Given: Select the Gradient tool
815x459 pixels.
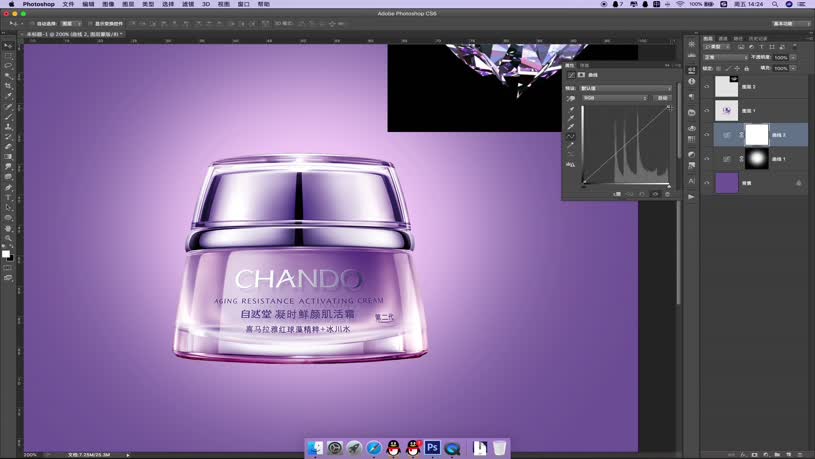Looking at the screenshot, I should tap(8, 157).
